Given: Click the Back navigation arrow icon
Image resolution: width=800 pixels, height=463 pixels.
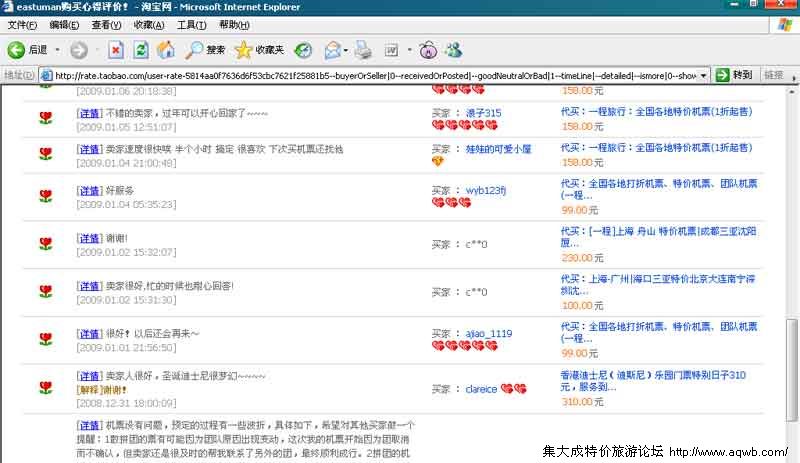Looking at the screenshot, I should coord(16,50).
